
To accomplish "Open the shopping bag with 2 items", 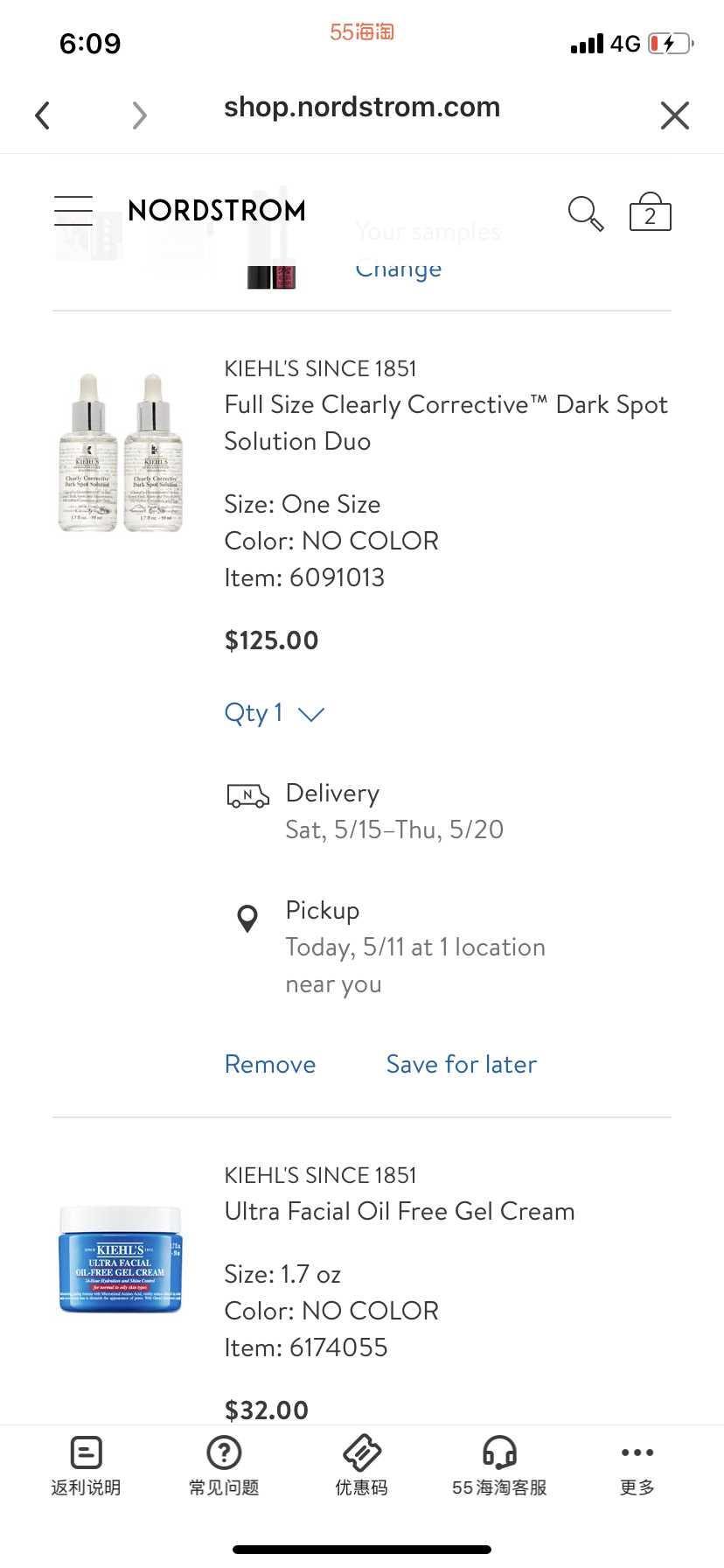I will (x=650, y=213).
